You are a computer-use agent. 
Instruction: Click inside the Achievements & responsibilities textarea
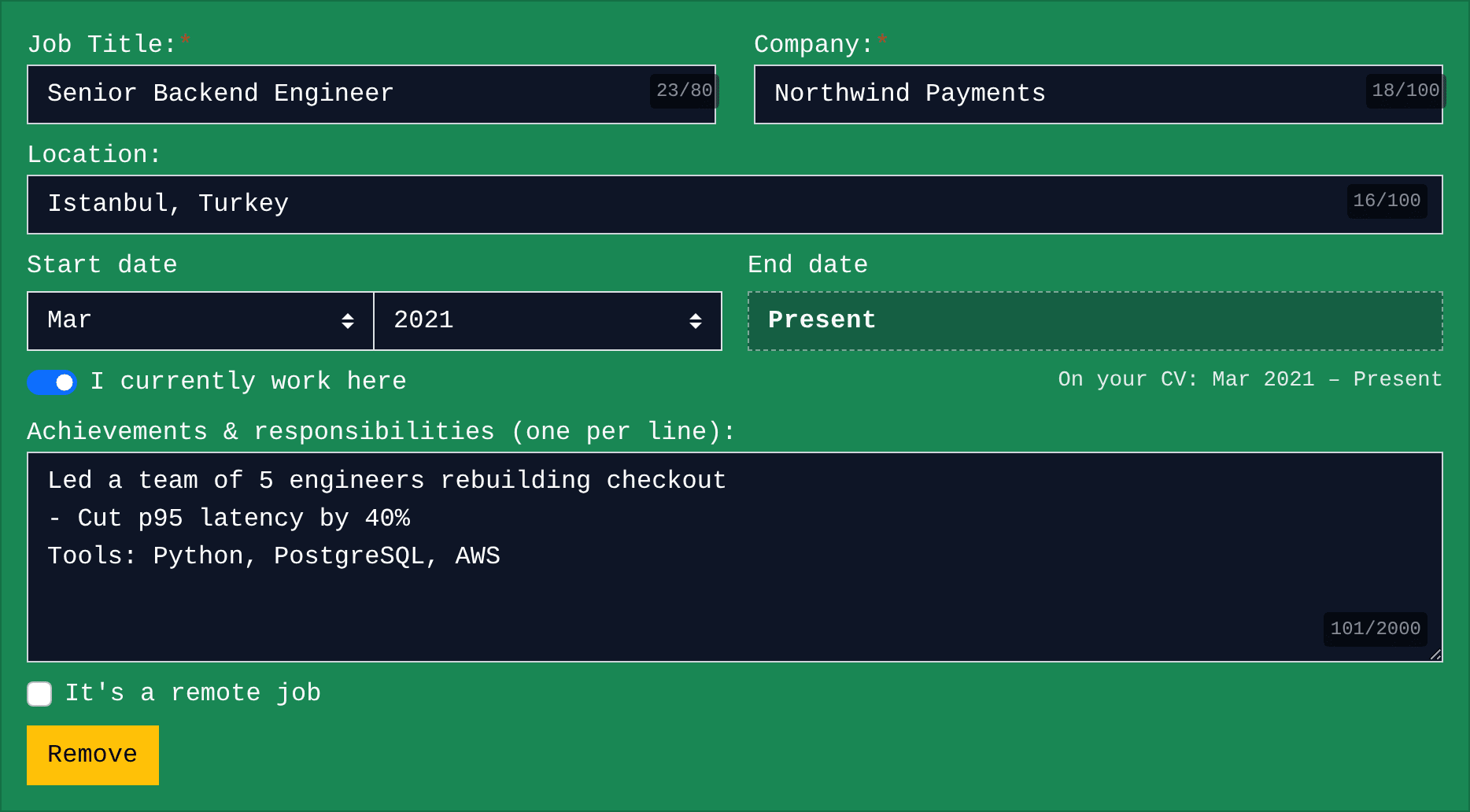click(735, 557)
